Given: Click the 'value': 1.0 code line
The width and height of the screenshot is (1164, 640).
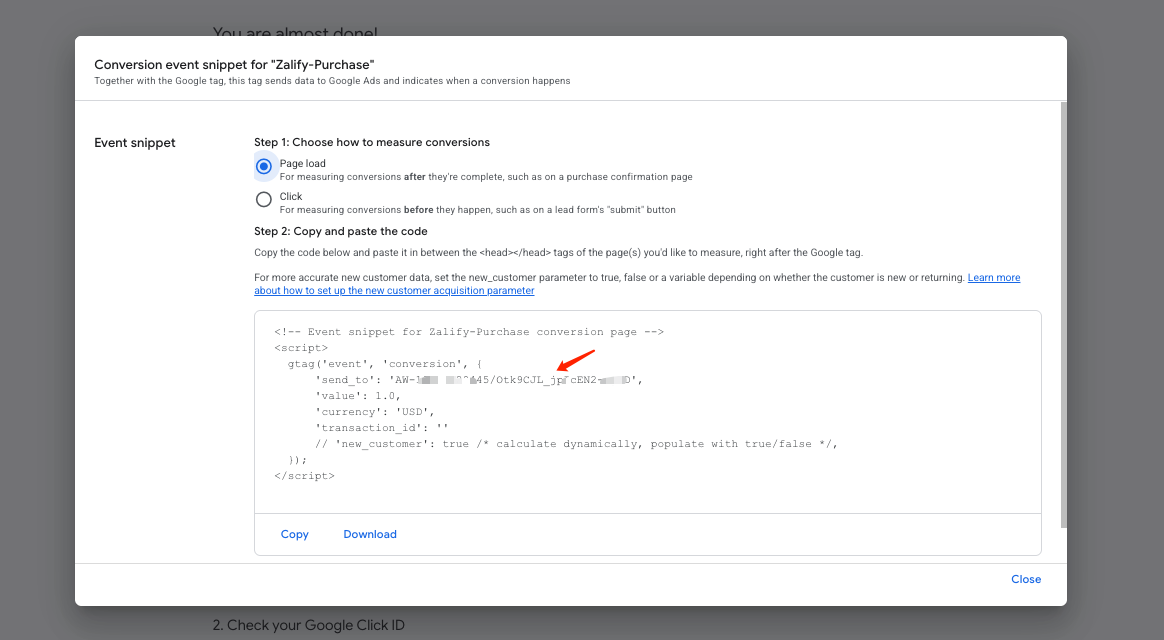Looking at the screenshot, I should click(358, 396).
